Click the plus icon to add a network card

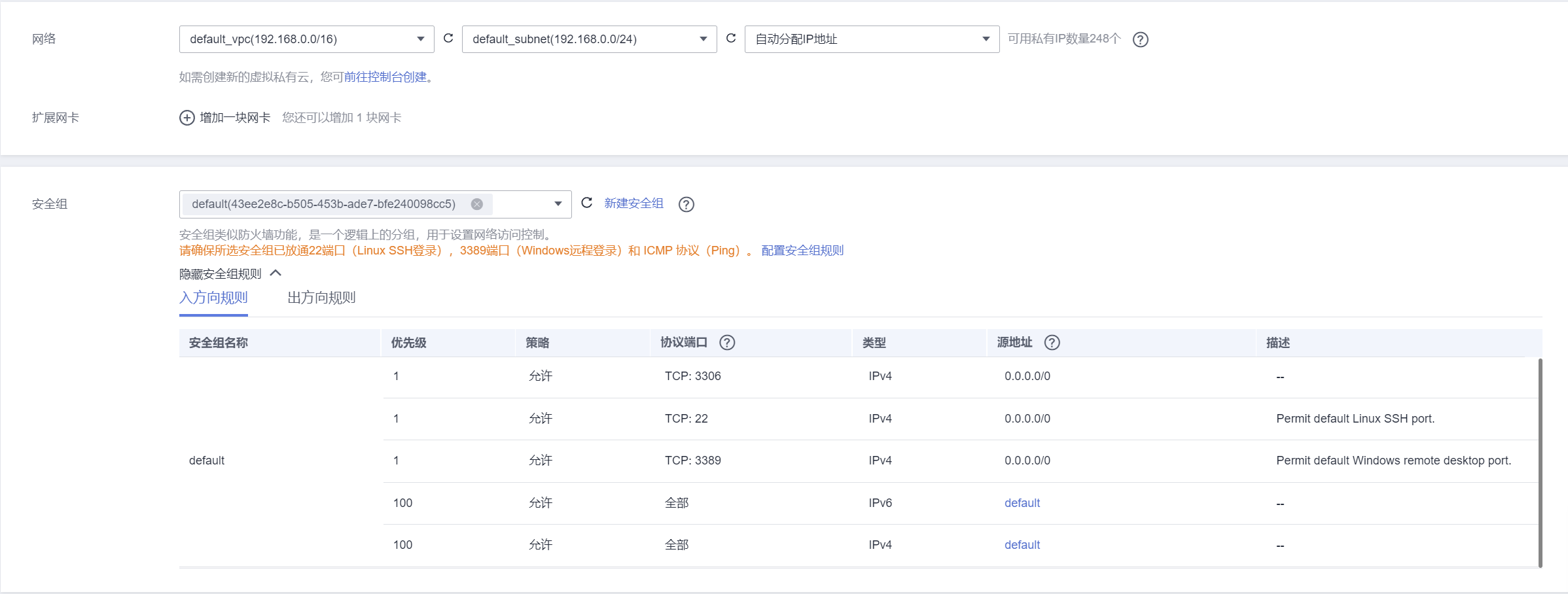pyautogui.click(x=187, y=118)
